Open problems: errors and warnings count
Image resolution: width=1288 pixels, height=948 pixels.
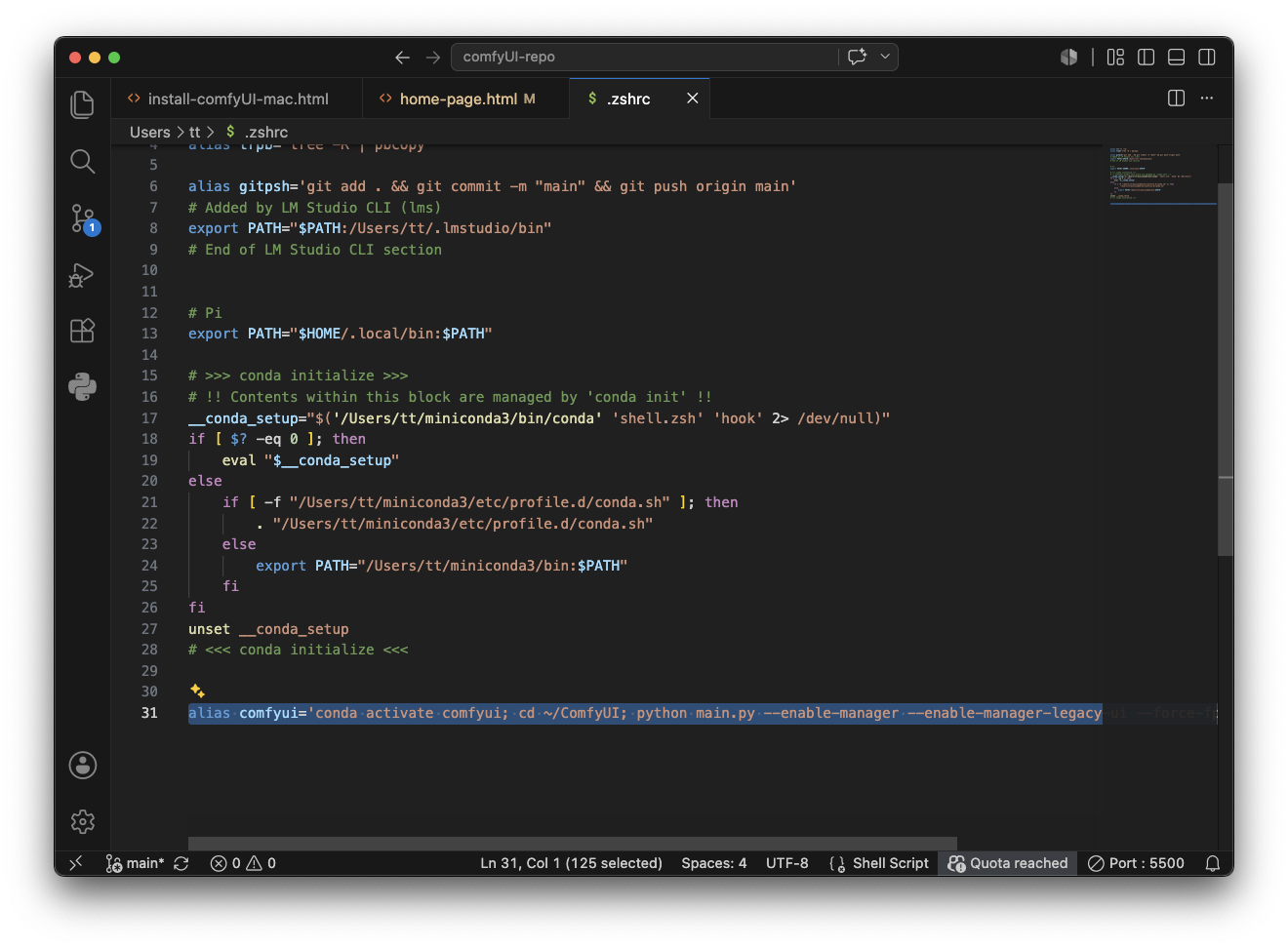243,863
